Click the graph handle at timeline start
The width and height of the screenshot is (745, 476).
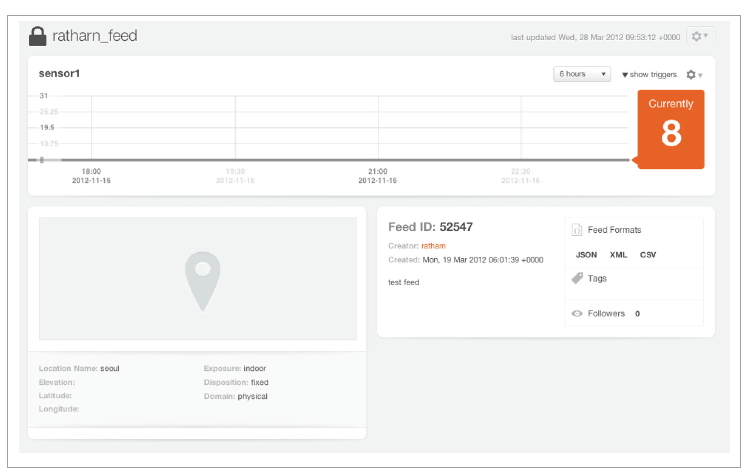point(41,160)
